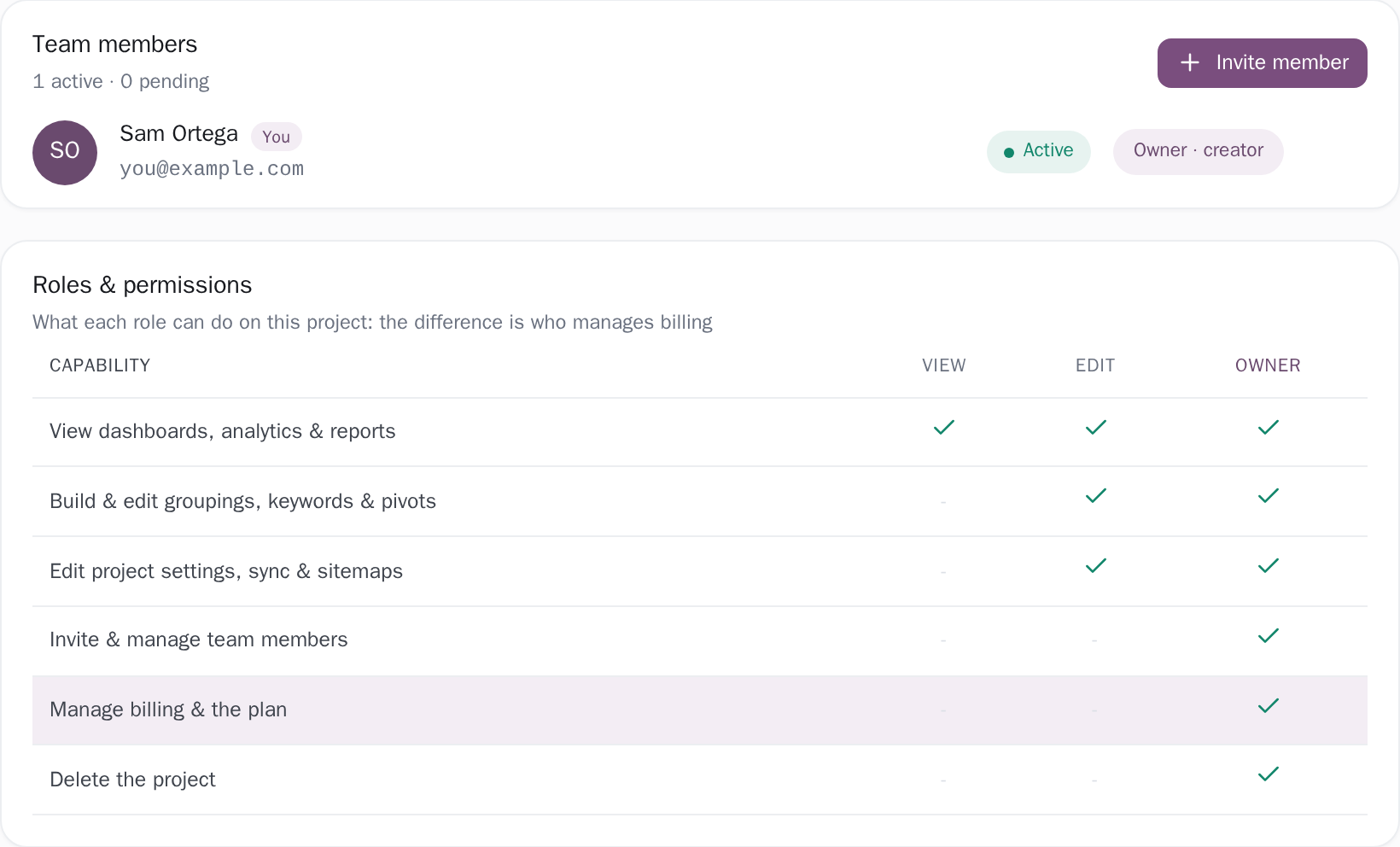Click the Active status badge
This screenshot has height=847, width=1400.
(1039, 151)
